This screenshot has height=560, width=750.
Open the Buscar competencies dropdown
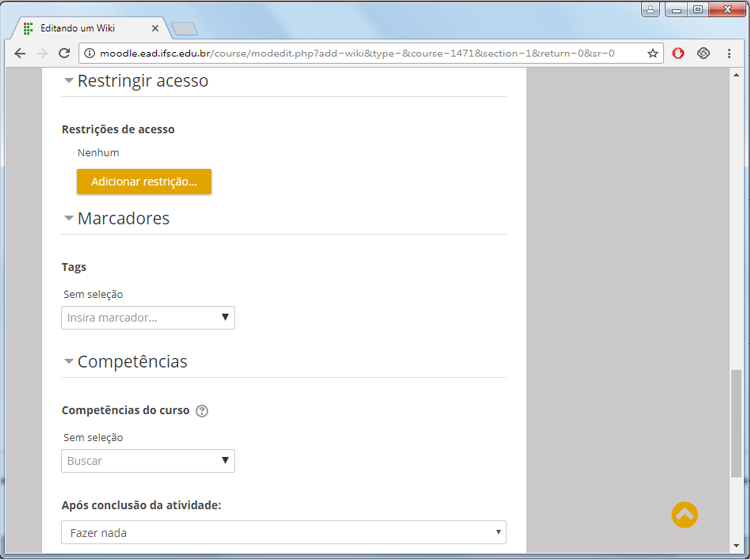coord(148,461)
